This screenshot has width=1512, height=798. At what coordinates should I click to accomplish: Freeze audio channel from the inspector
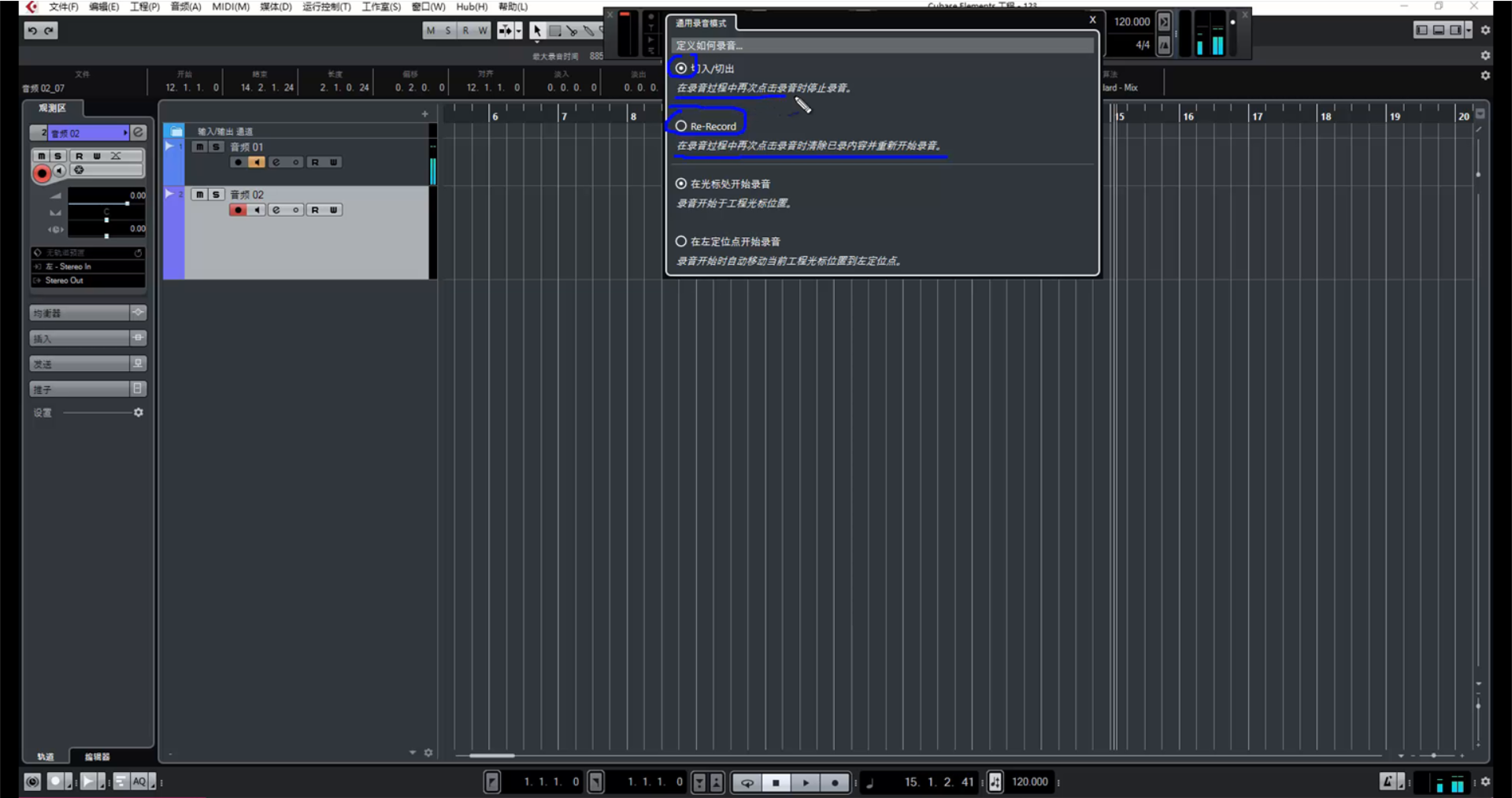pos(79,170)
